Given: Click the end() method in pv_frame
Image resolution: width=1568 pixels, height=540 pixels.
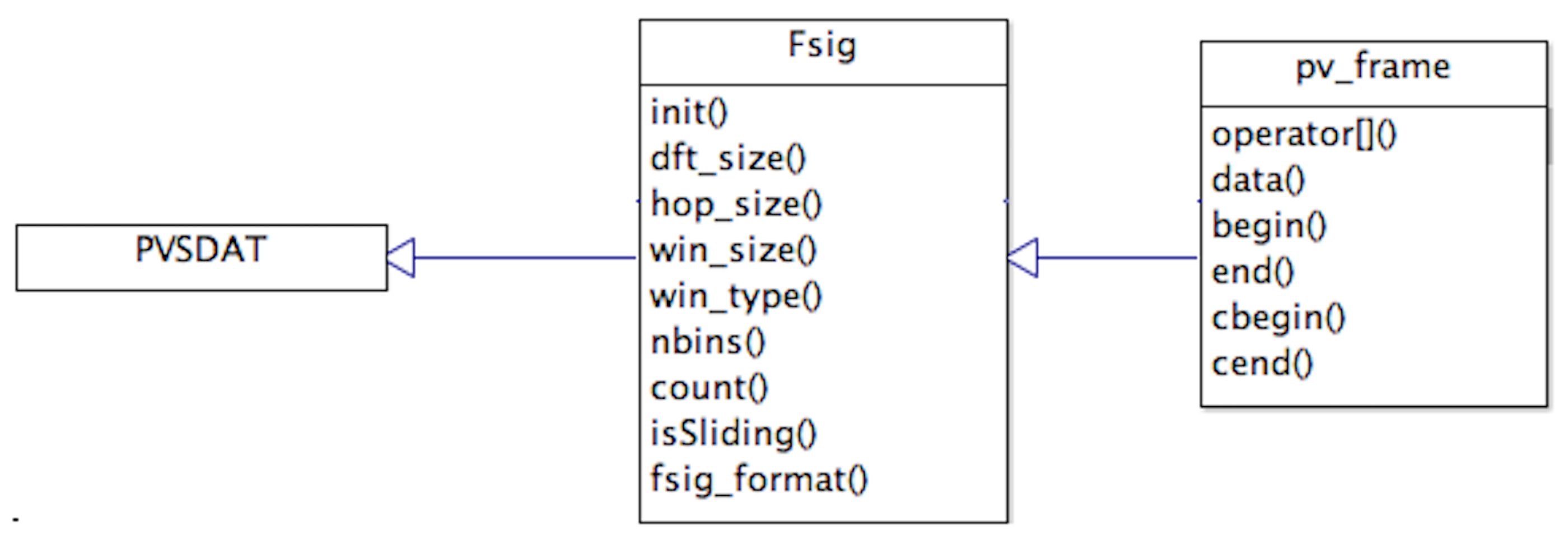Looking at the screenshot, I should pos(1253,272).
